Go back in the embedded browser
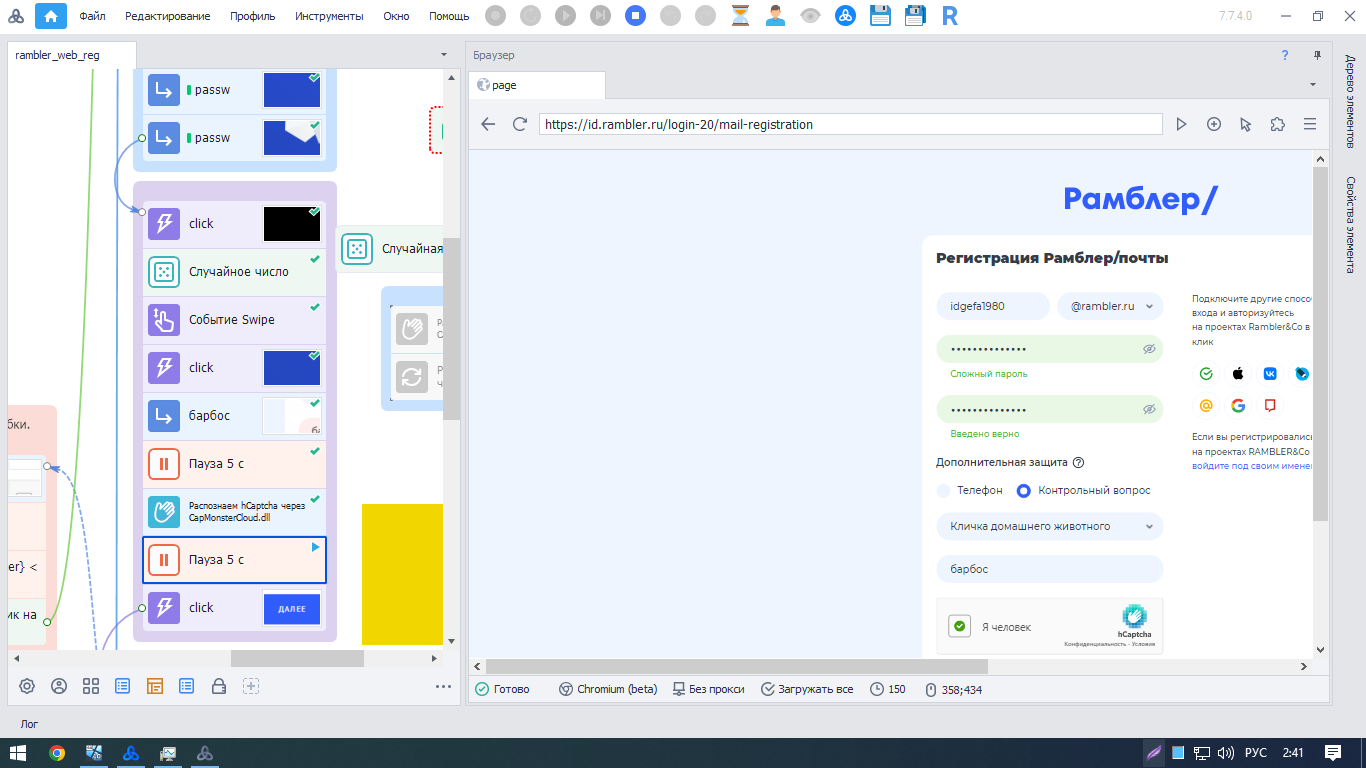 pos(488,124)
